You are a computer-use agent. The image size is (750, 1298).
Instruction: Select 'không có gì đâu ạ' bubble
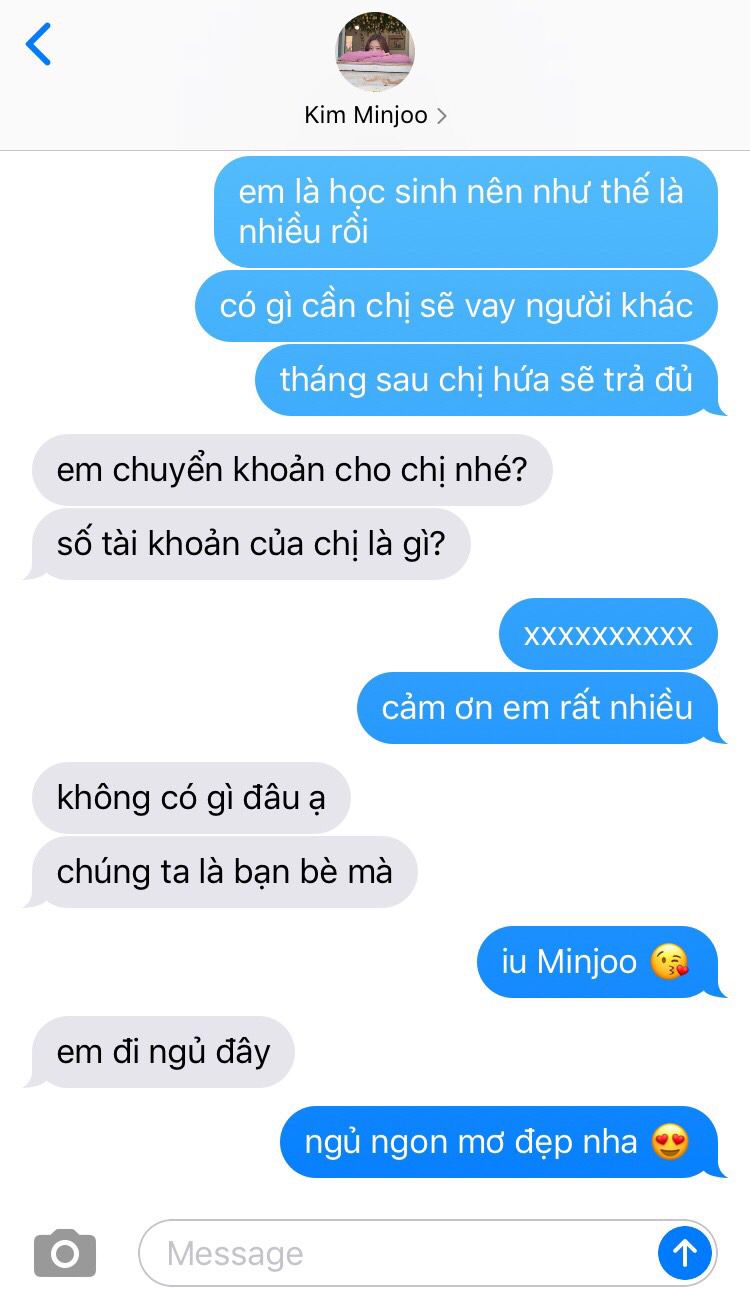191,797
